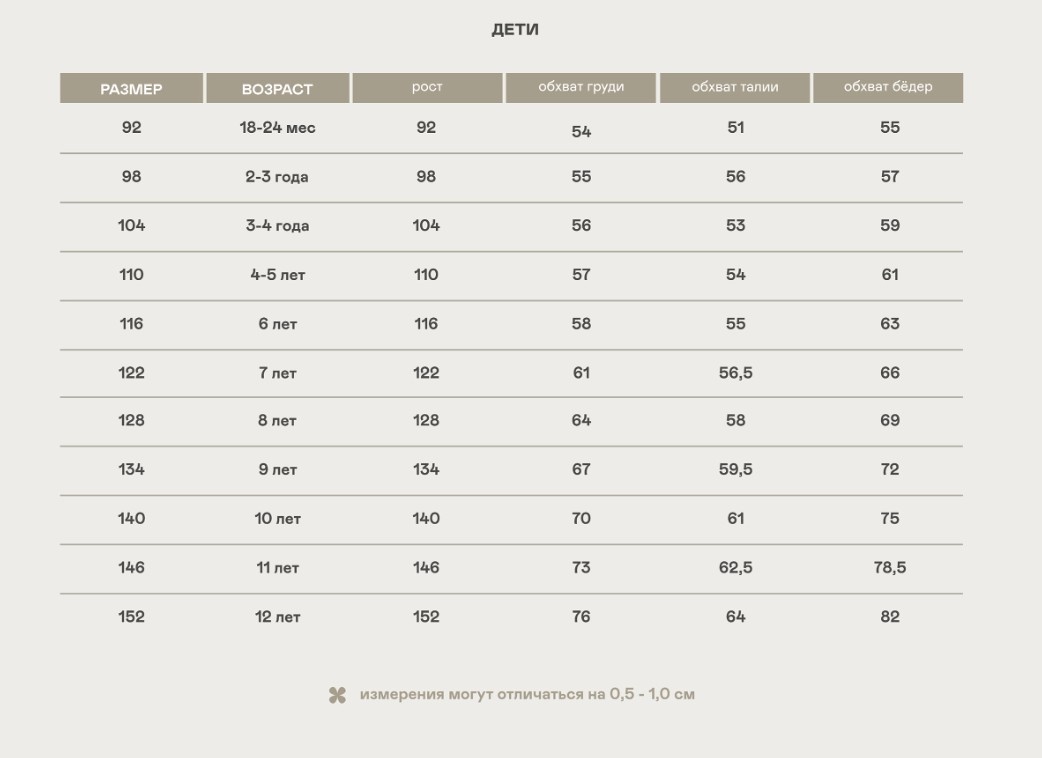Click waist value 59,5 for size 134
Screen dimensions: 1042x758
[736, 469]
